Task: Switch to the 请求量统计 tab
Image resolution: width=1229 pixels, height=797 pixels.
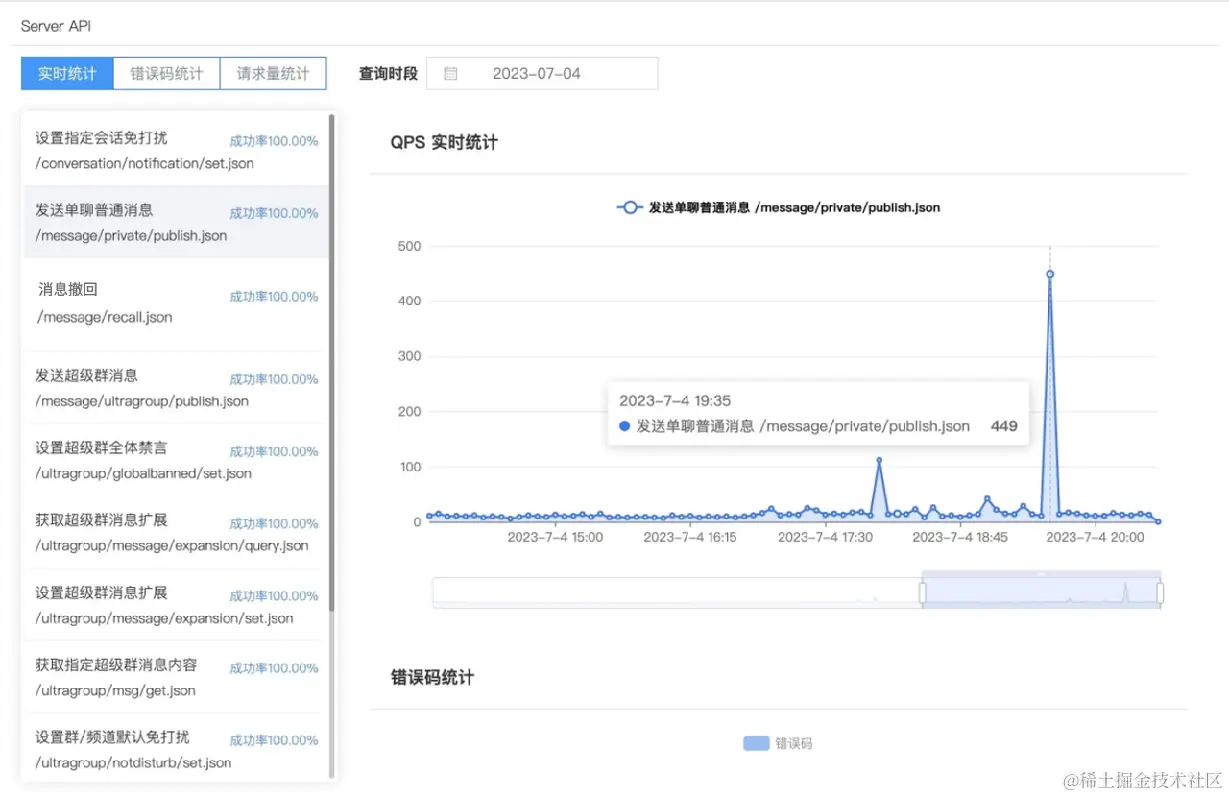Action: pyautogui.click(x=273, y=73)
